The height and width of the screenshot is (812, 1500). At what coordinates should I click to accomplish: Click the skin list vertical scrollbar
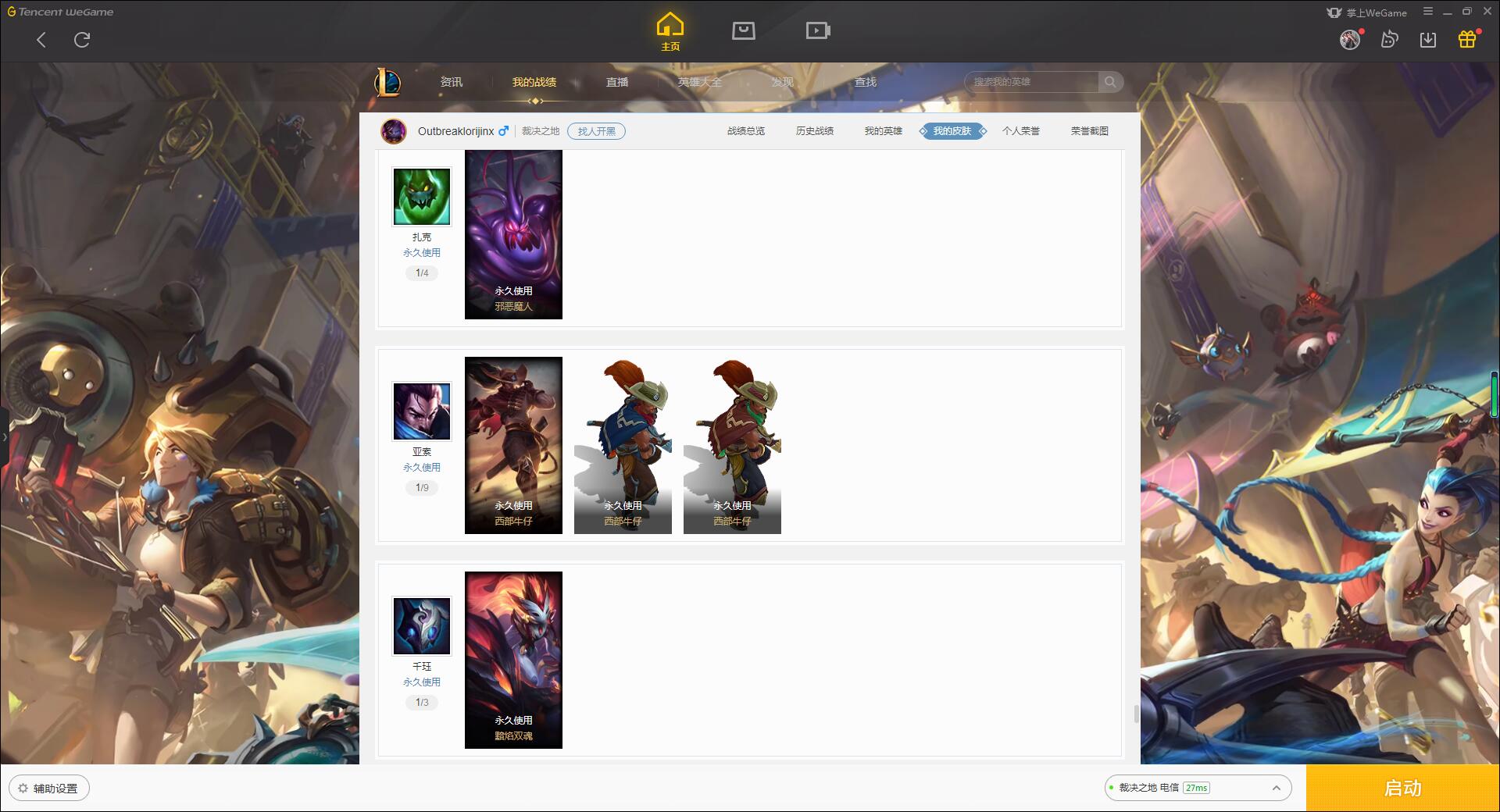(1136, 714)
